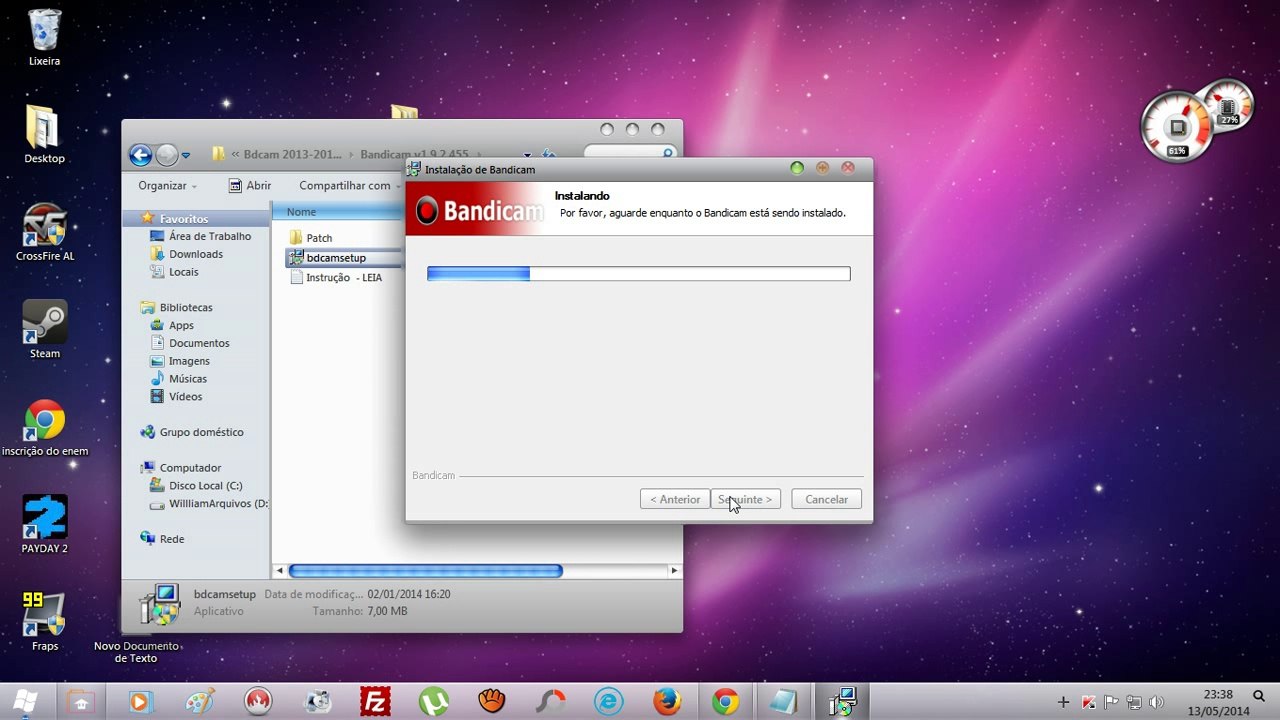Click the clock showing 23:38 in taskbar
1280x720 pixels.
point(1218,694)
